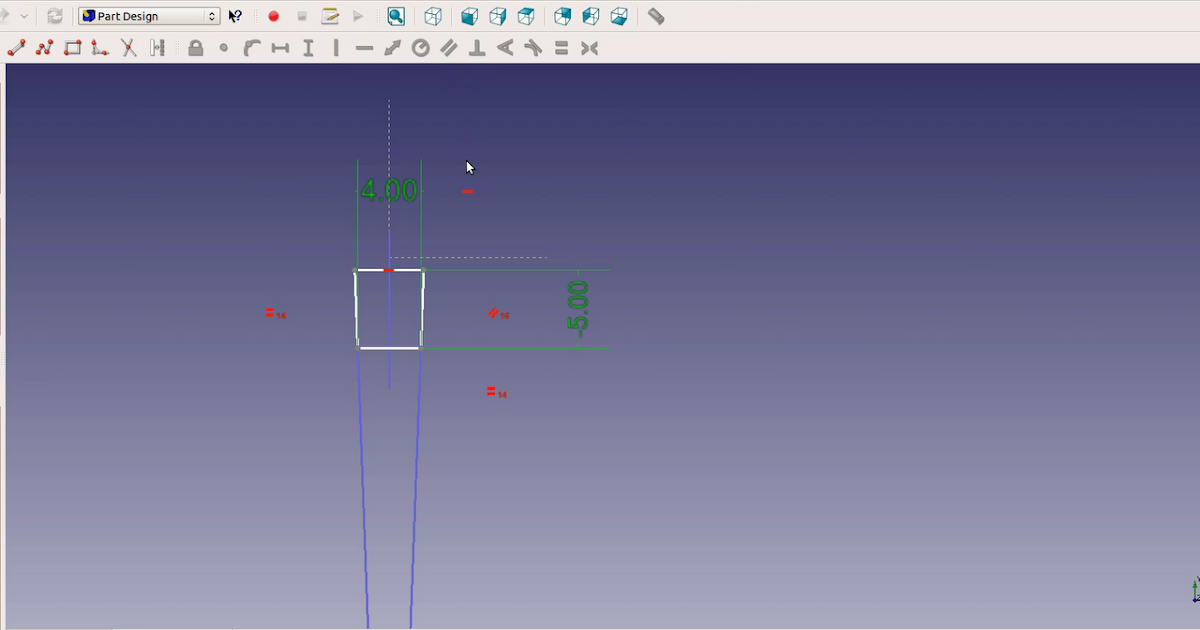
Task: Run the macro with the green play button
Action: [x=358, y=16]
